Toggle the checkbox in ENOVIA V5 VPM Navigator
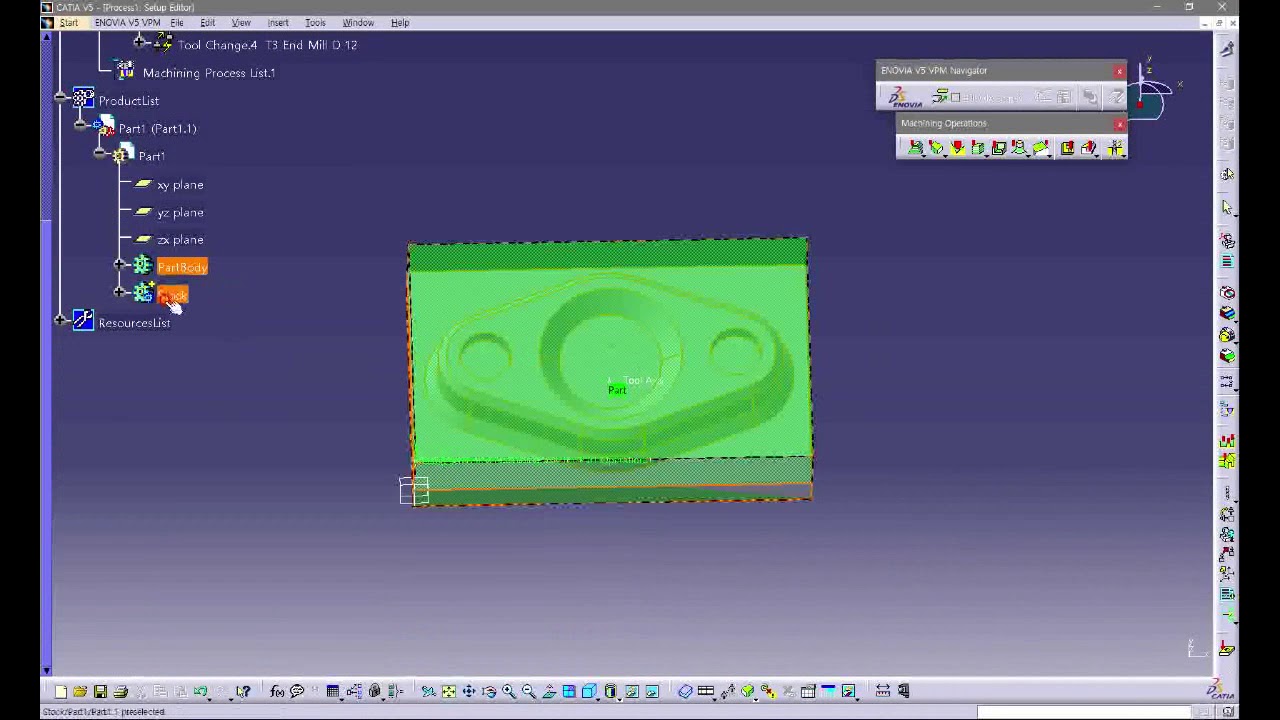Image resolution: width=1280 pixels, height=720 pixels. [x=956, y=97]
